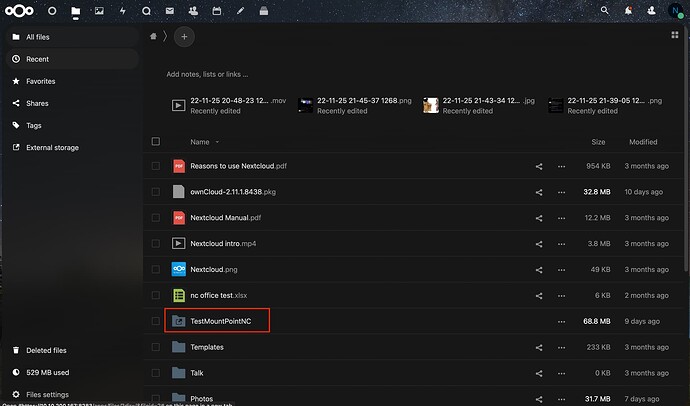This screenshot has width=690, height=406.
Task: Select ownCloud-2.11.1.8438.pkg checkbox
Action: coord(156,192)
